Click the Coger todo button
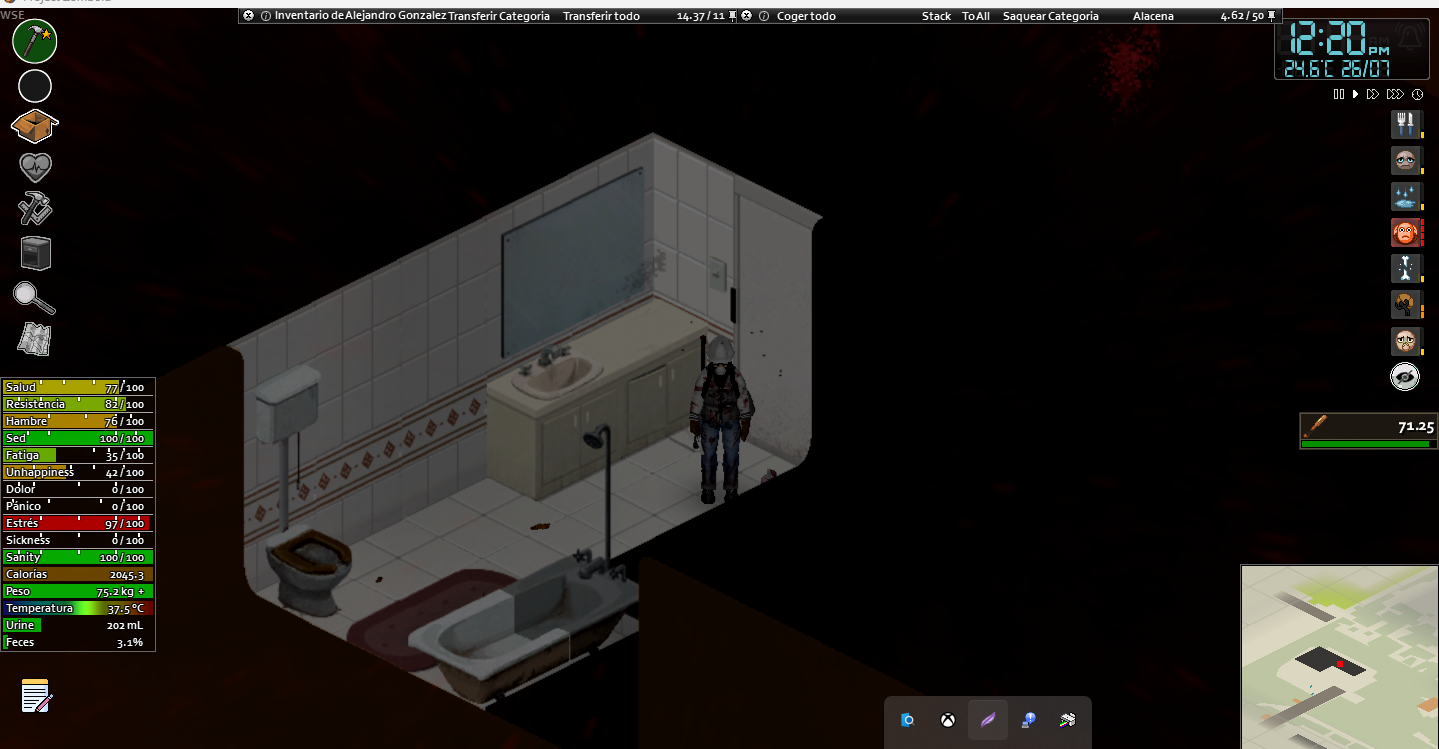The height and width of the screenshot is (749, 1439). coord(806,16)
